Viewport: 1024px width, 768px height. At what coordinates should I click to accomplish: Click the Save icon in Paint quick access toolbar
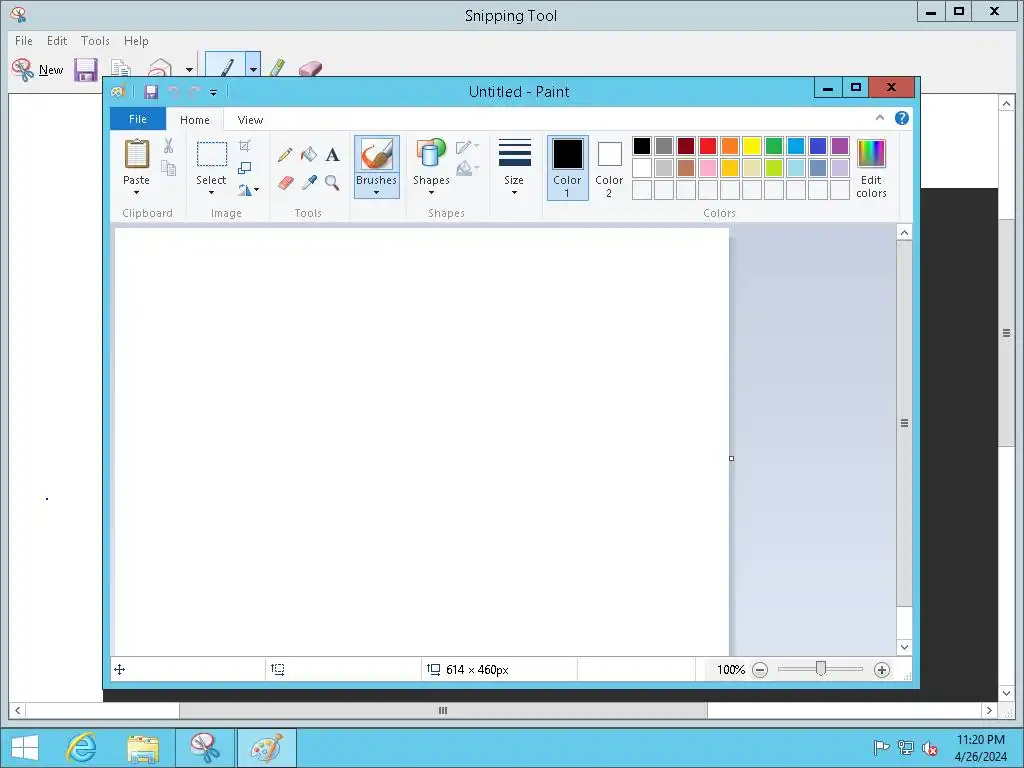pyautogui.click(x=151, y=92)
